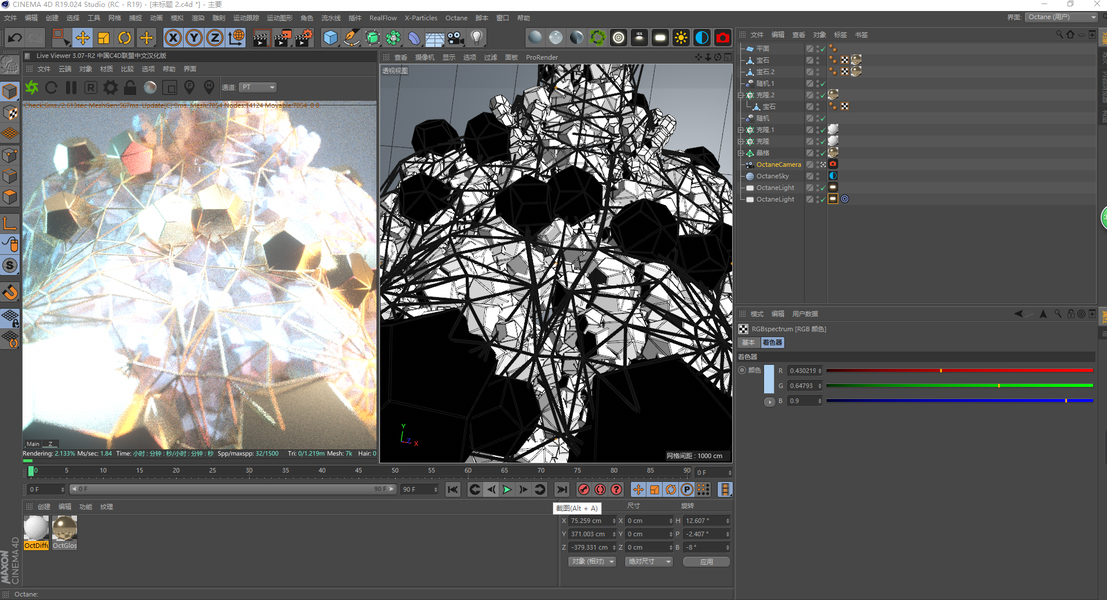Screen dimensions: 1107x600
Task: Expand the 克隆 cloner hierarchy
Action: 741,141
